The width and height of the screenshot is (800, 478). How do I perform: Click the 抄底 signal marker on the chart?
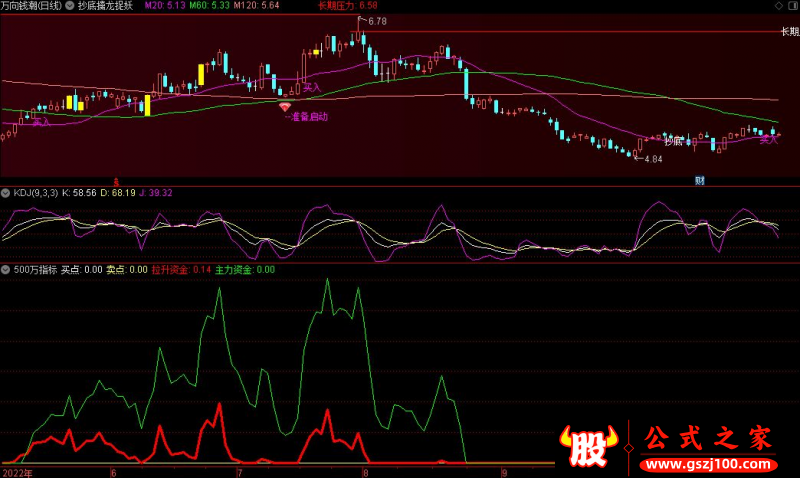tap(672, 142)
